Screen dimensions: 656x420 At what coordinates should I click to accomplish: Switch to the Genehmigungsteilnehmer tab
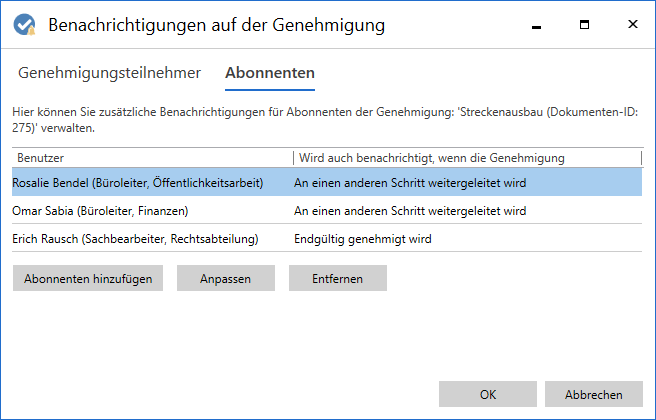point(109,73)
